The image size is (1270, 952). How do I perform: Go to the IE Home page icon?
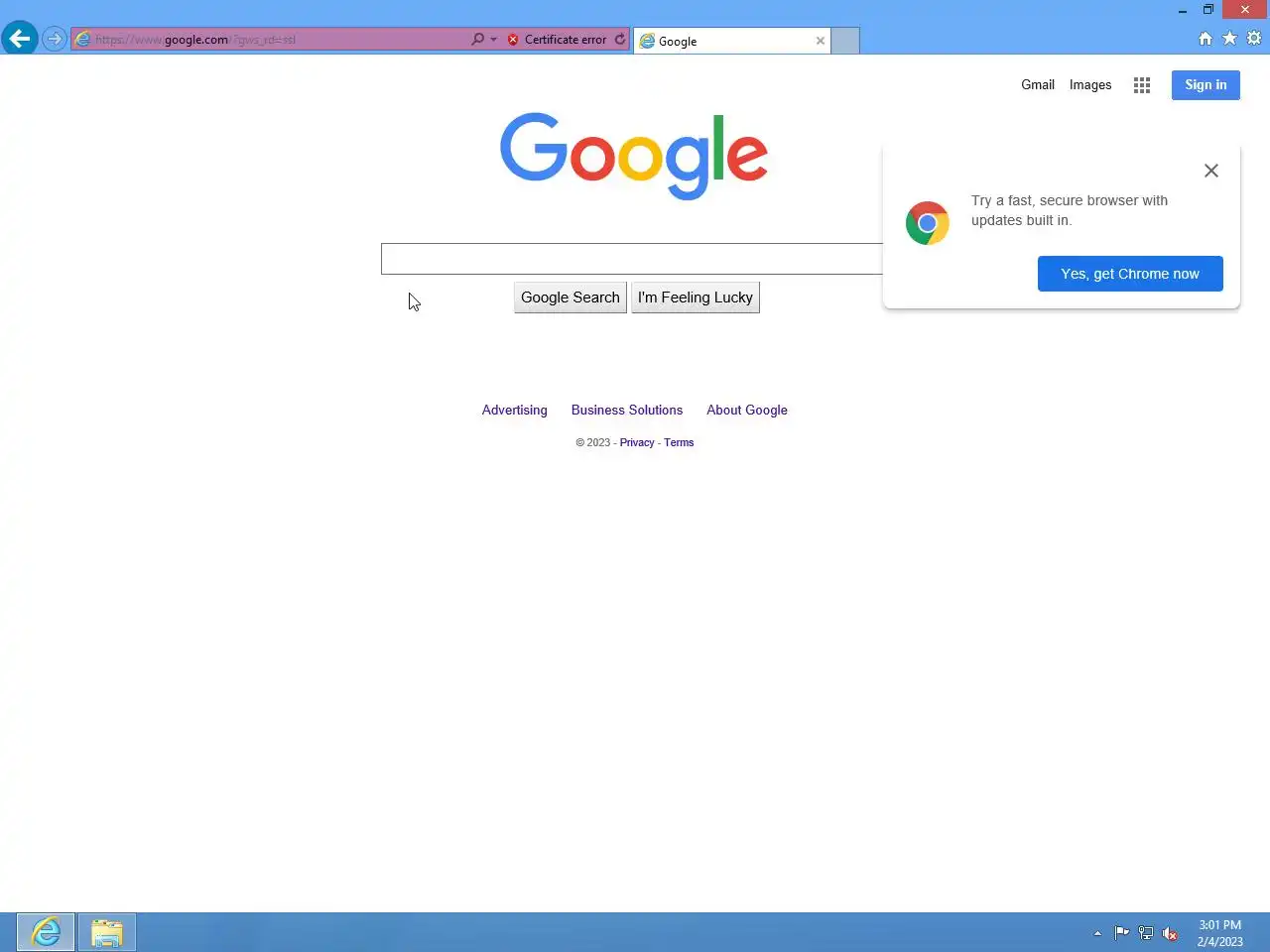[x=1206, y=39]
